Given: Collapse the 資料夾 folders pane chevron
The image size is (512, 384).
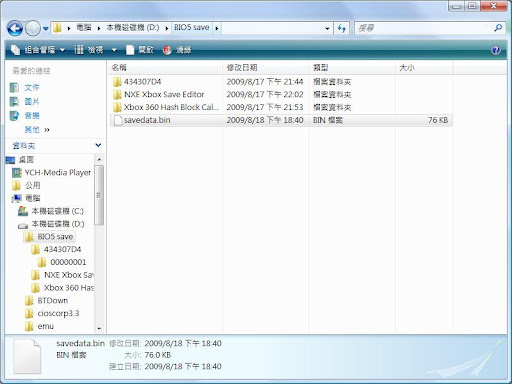Looking at the screenshot, I should tap(98, 145).
